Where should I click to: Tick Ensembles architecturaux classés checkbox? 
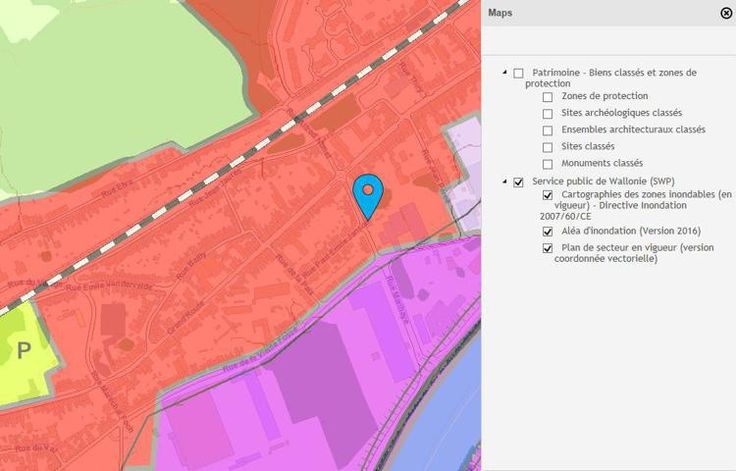[547, 130]
